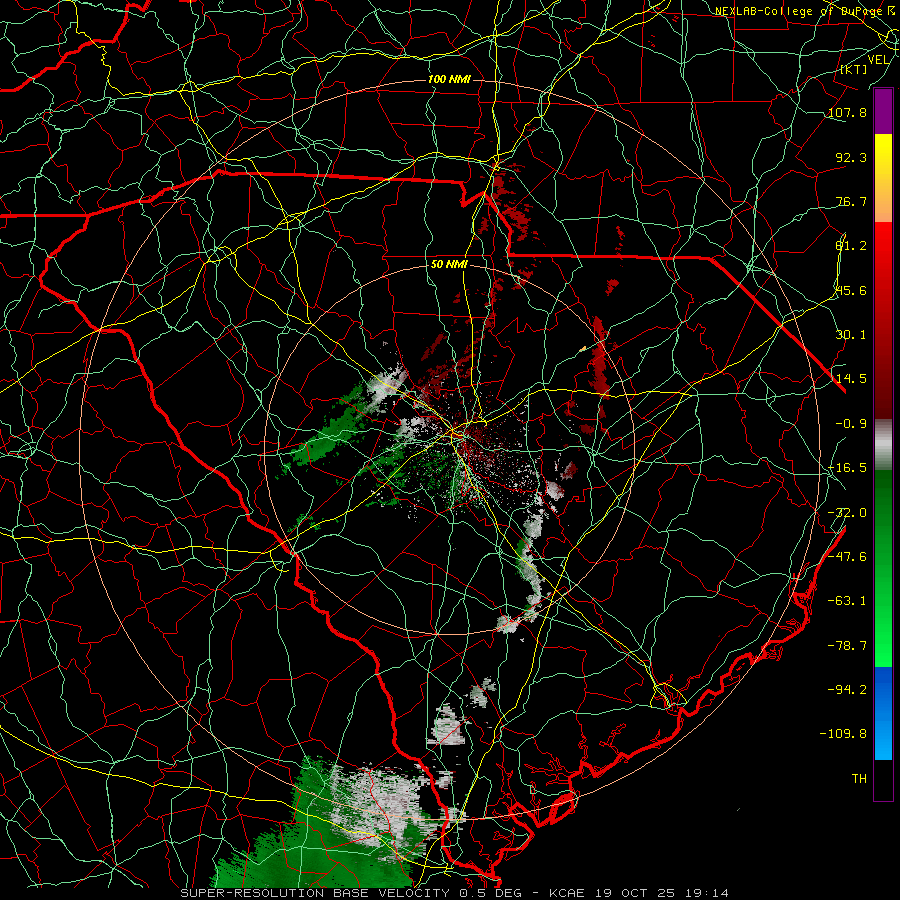Click the [KT] units label
Viewport: 900px width, 900px height.
coord(854,69)
